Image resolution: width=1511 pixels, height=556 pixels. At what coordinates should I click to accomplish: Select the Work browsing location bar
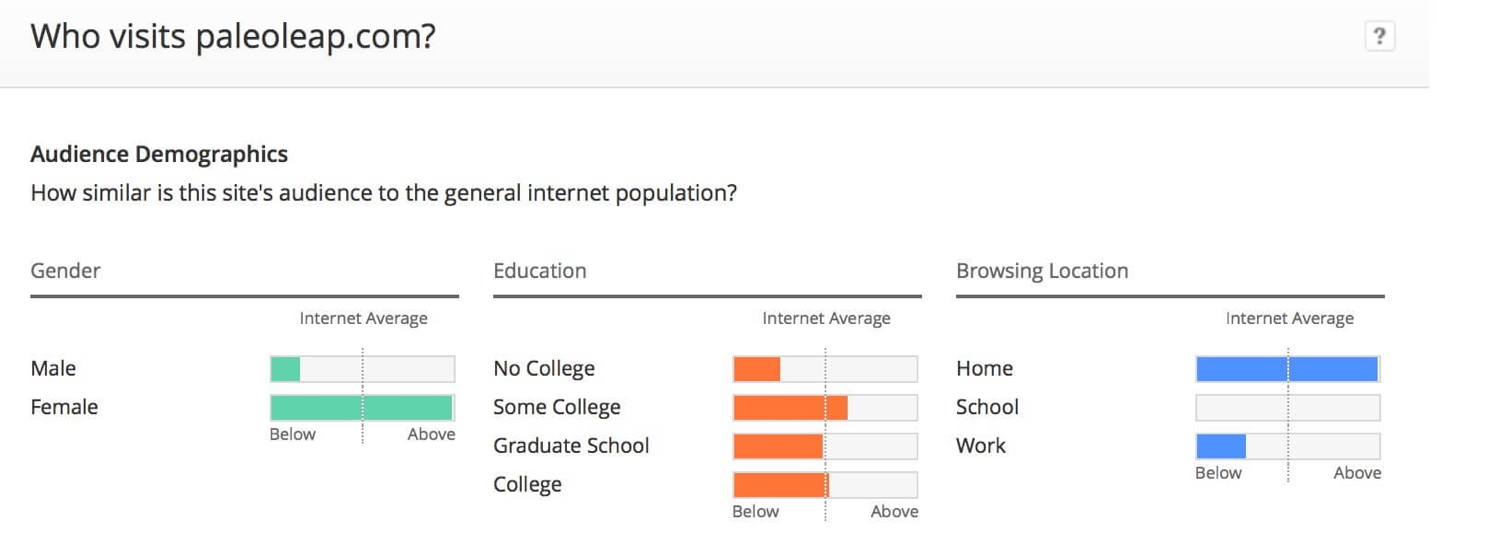(1288, 446)
